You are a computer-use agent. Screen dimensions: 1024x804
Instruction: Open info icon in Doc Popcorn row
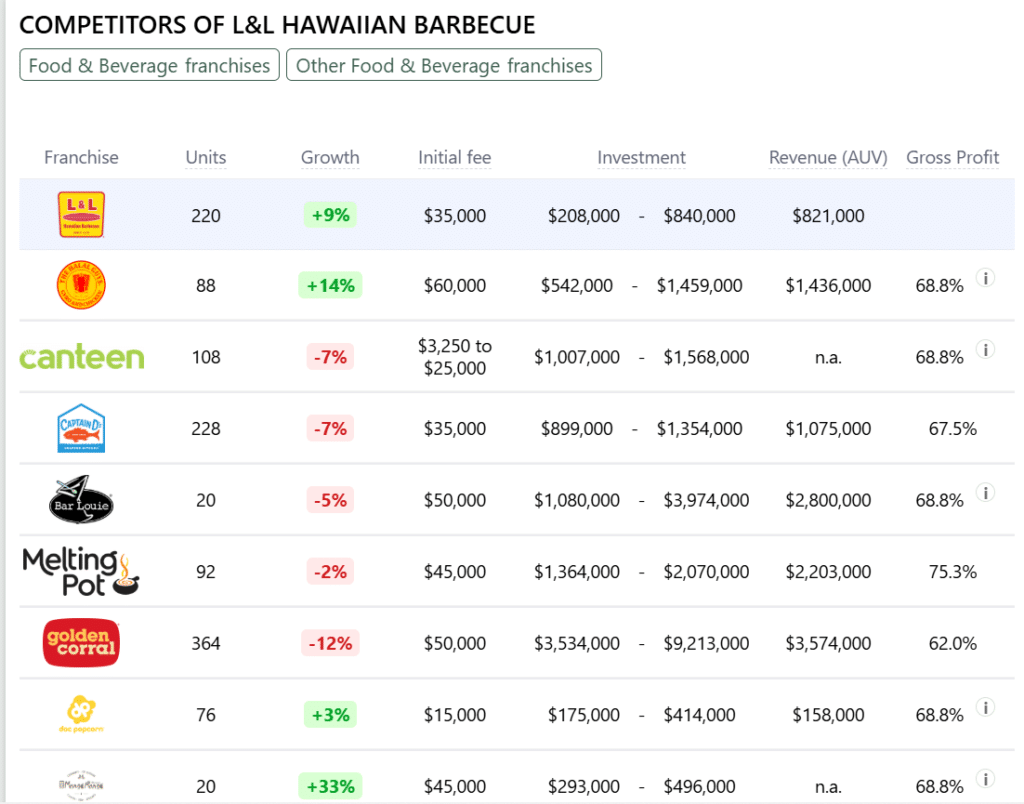(x=985, y=707)
